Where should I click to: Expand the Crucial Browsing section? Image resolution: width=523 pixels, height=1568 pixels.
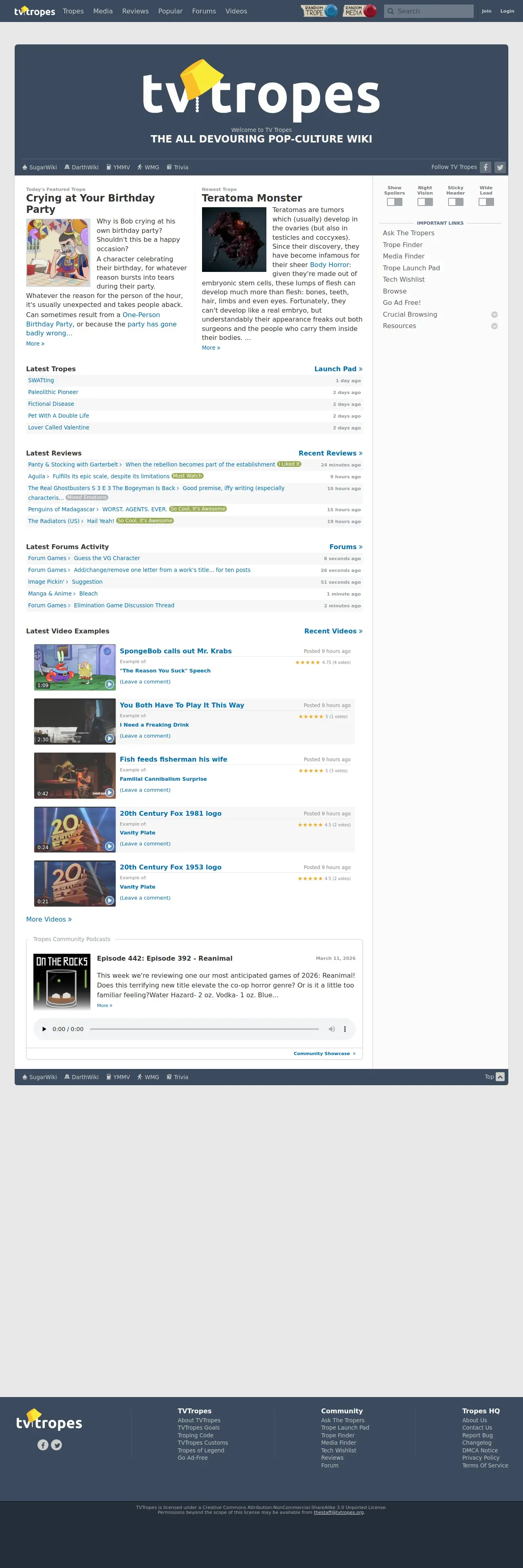point(494,315)
